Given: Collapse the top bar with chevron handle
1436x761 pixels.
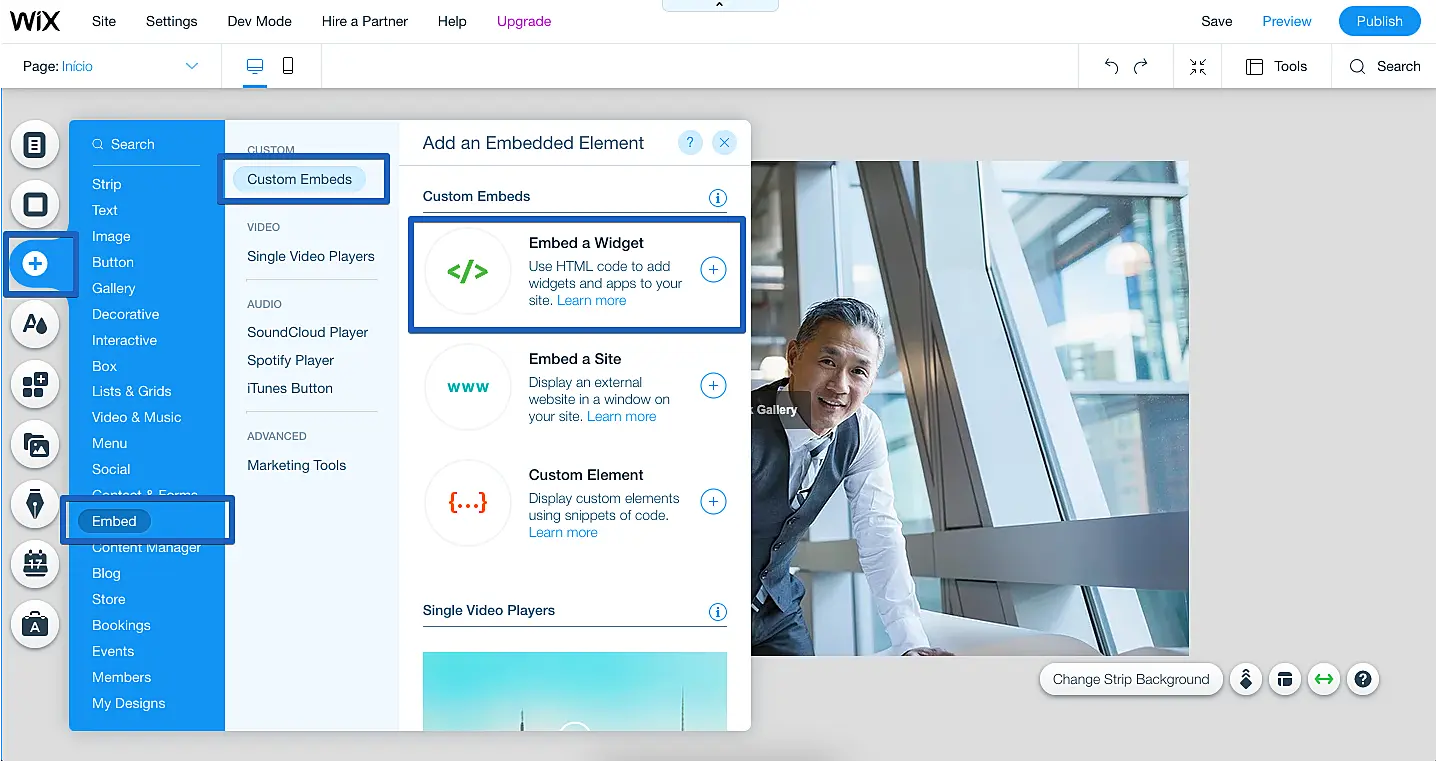Looking at the screenshot, I should pyautogui.click(x=719, y=6).
